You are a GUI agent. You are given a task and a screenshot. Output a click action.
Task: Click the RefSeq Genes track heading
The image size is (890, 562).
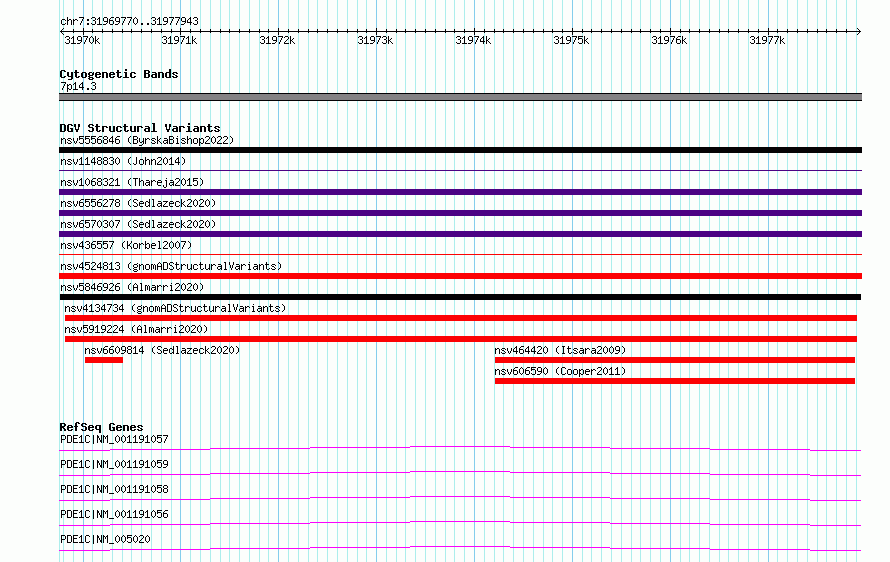101,427
